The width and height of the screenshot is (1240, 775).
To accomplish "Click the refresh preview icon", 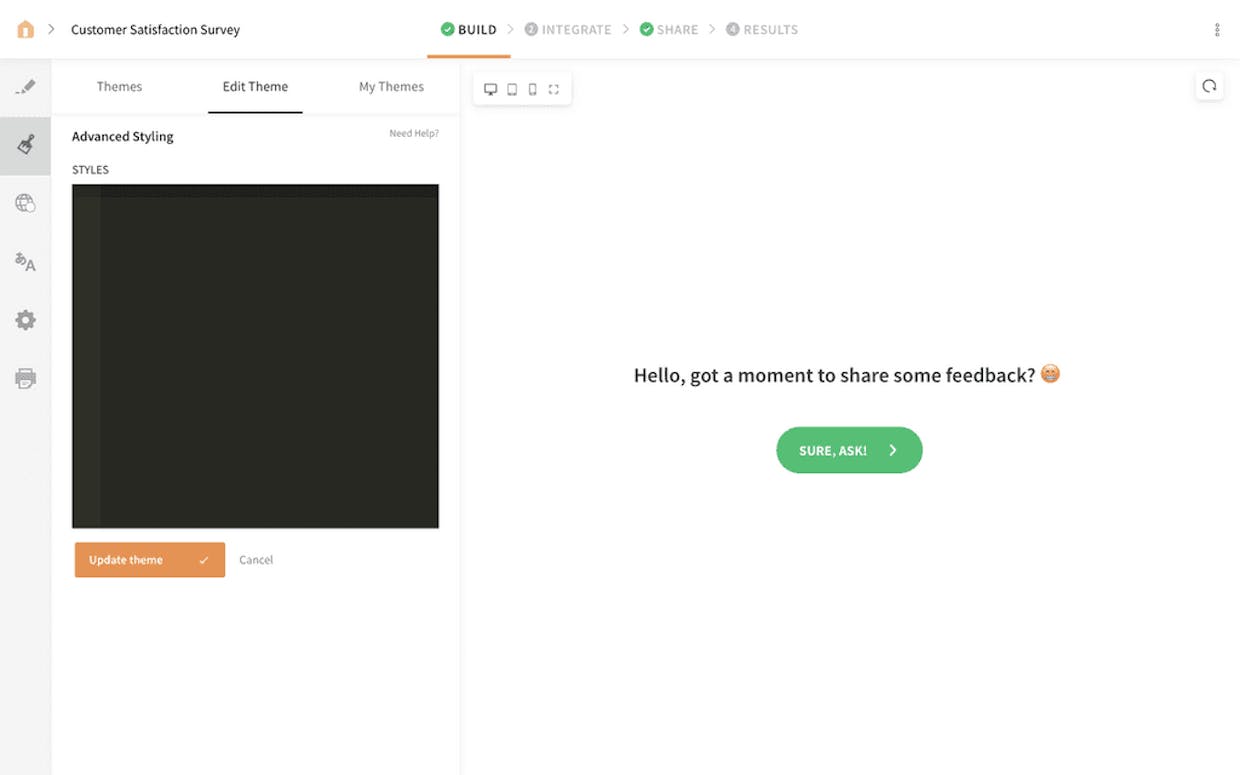I will 1209,86.
